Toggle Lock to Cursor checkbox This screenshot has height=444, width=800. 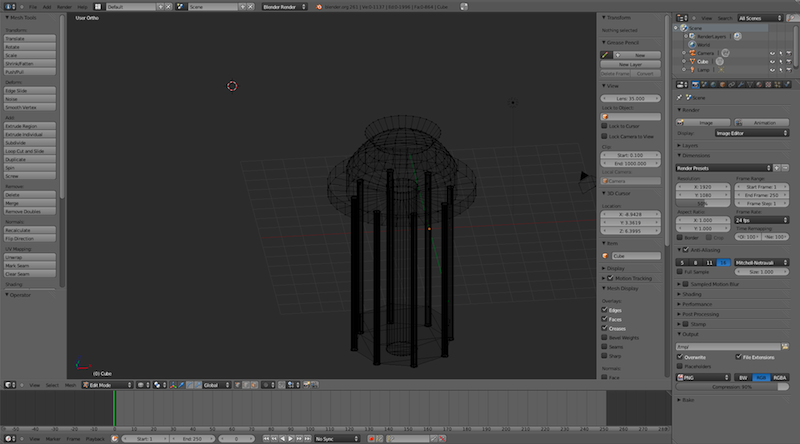click(x=604, y=126)
